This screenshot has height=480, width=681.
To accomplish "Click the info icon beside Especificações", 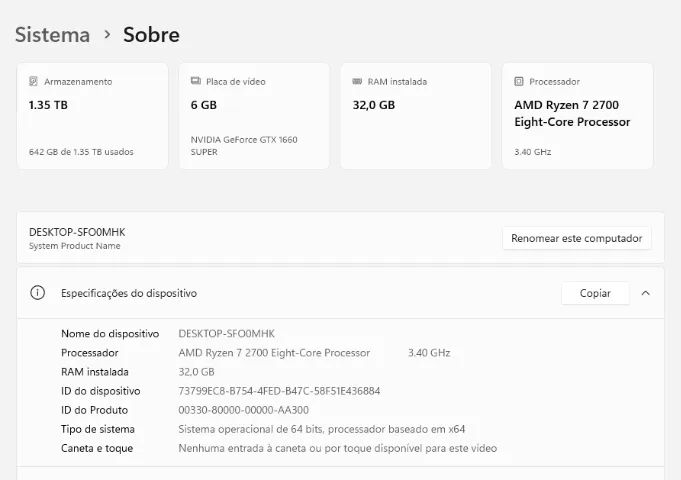I will point(38,293).
